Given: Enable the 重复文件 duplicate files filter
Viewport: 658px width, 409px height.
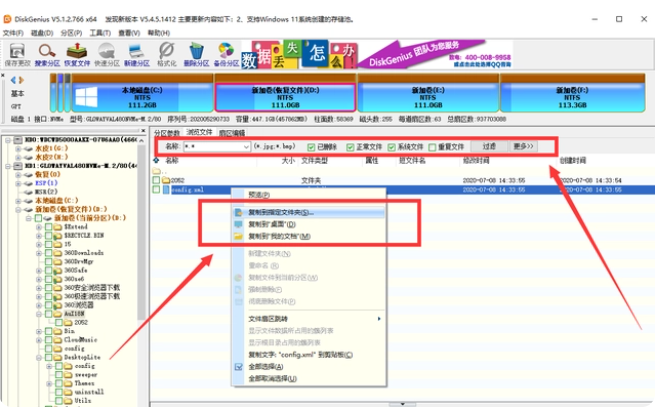Looking at the screenshot, I should pos(433,147).
